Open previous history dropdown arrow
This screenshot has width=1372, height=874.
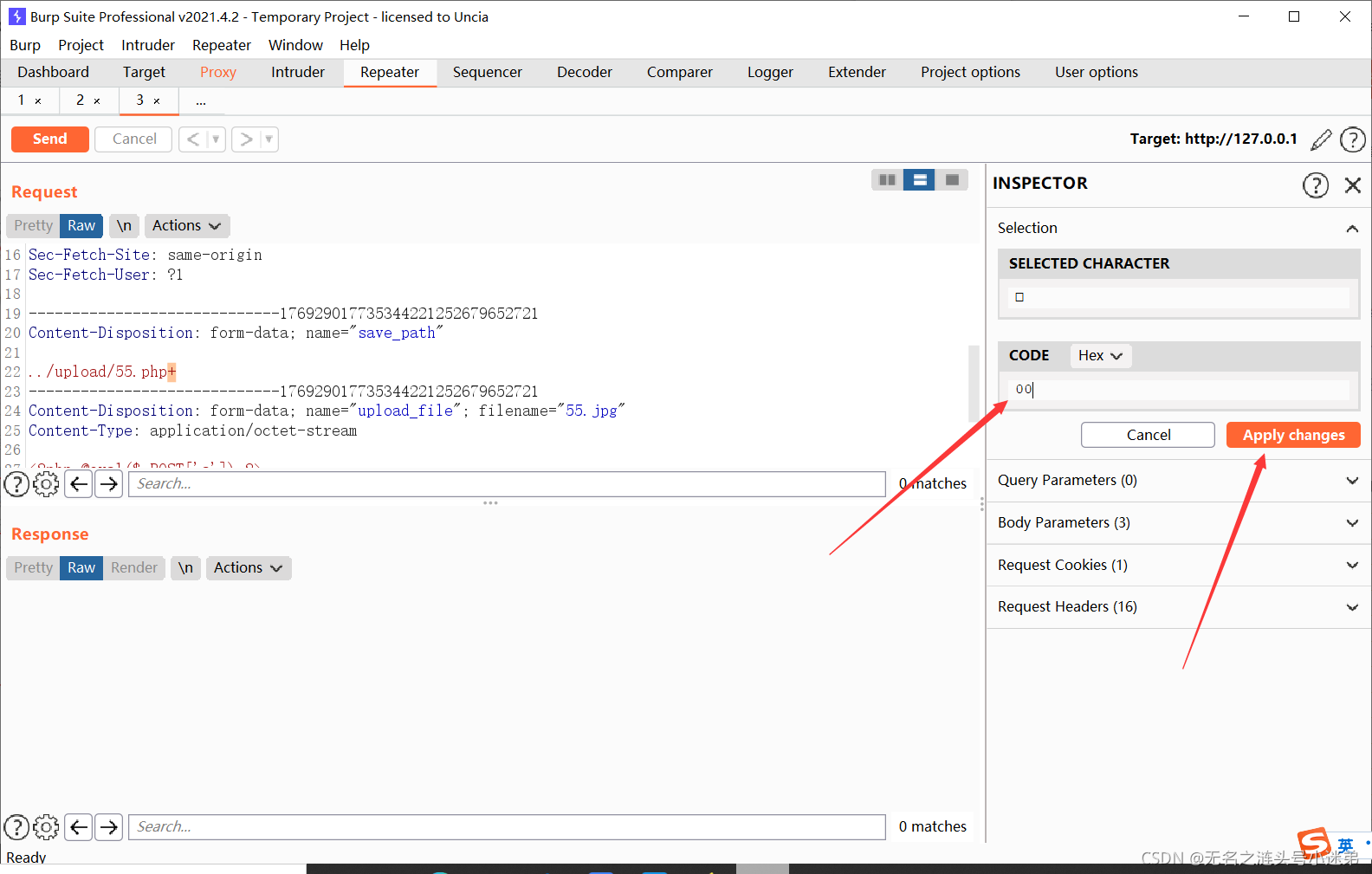click(x=216, y=139)
